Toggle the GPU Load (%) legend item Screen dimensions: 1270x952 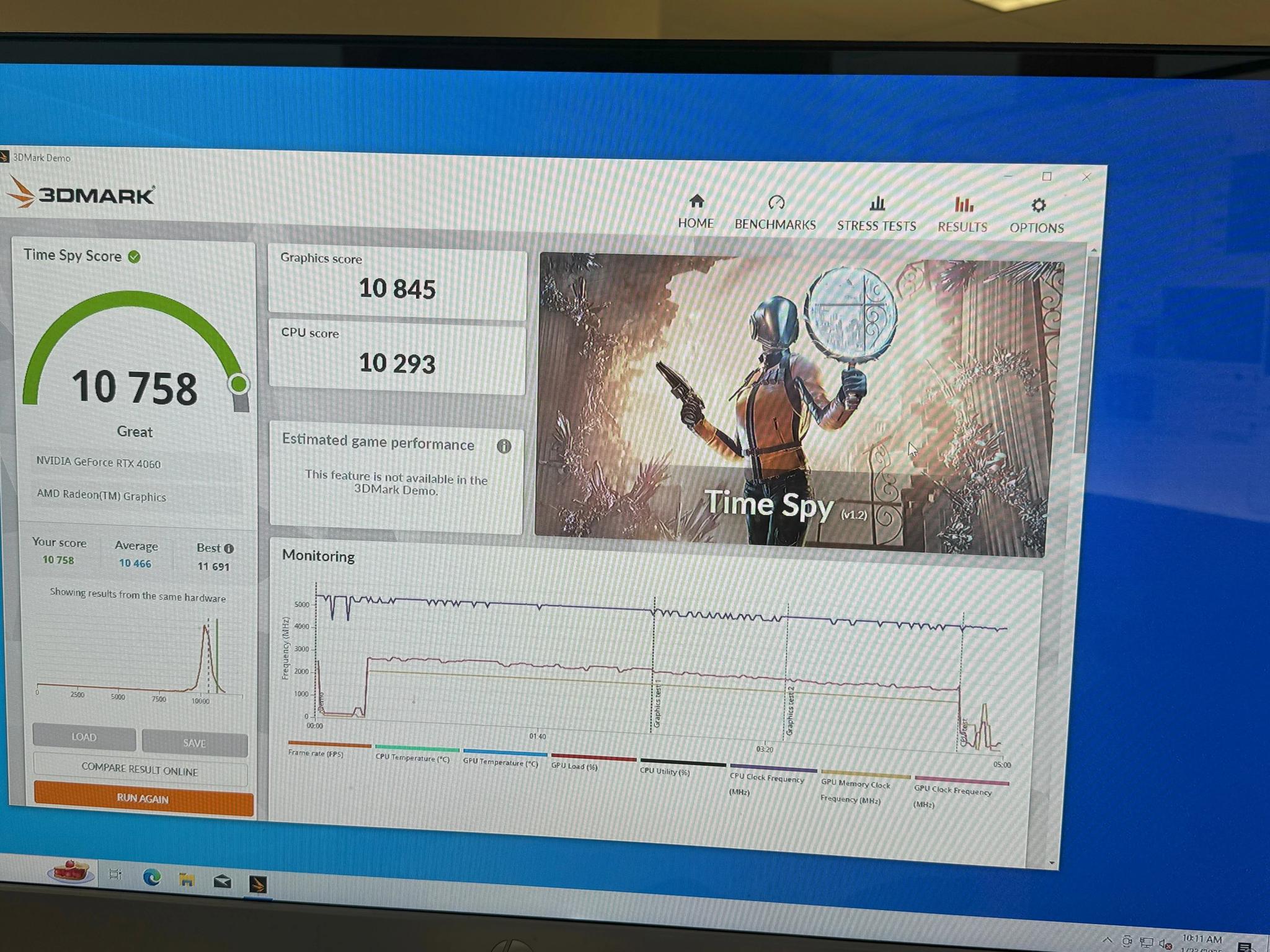point(592,762)
